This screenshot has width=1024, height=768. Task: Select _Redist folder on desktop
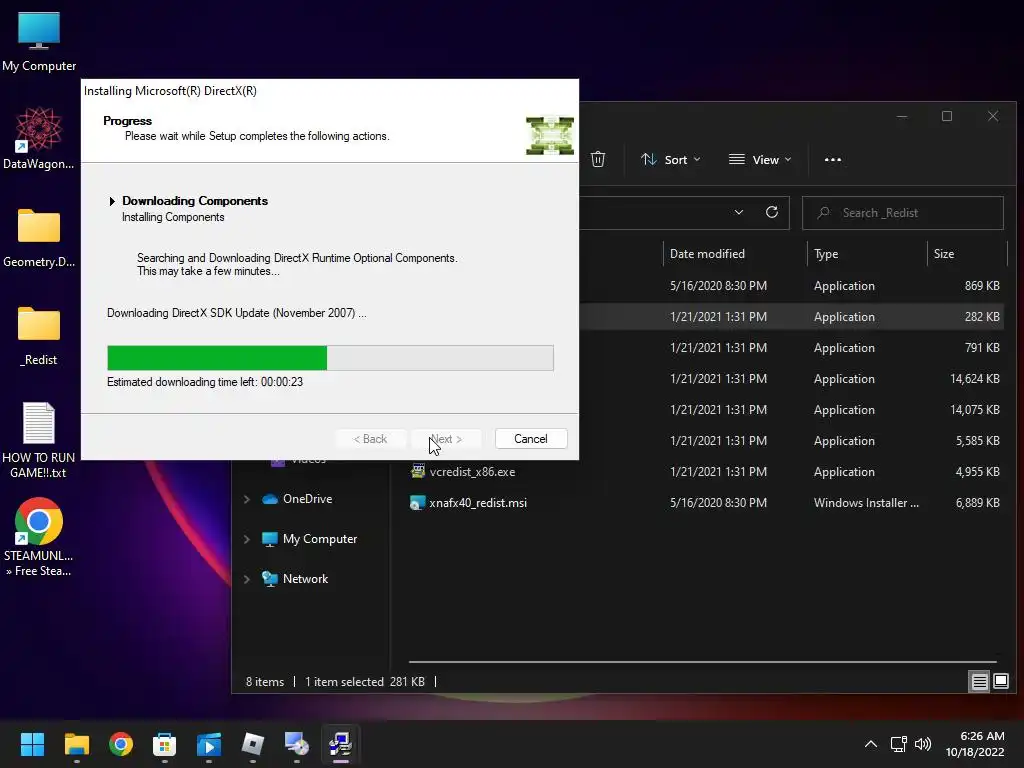pos(39,336)
